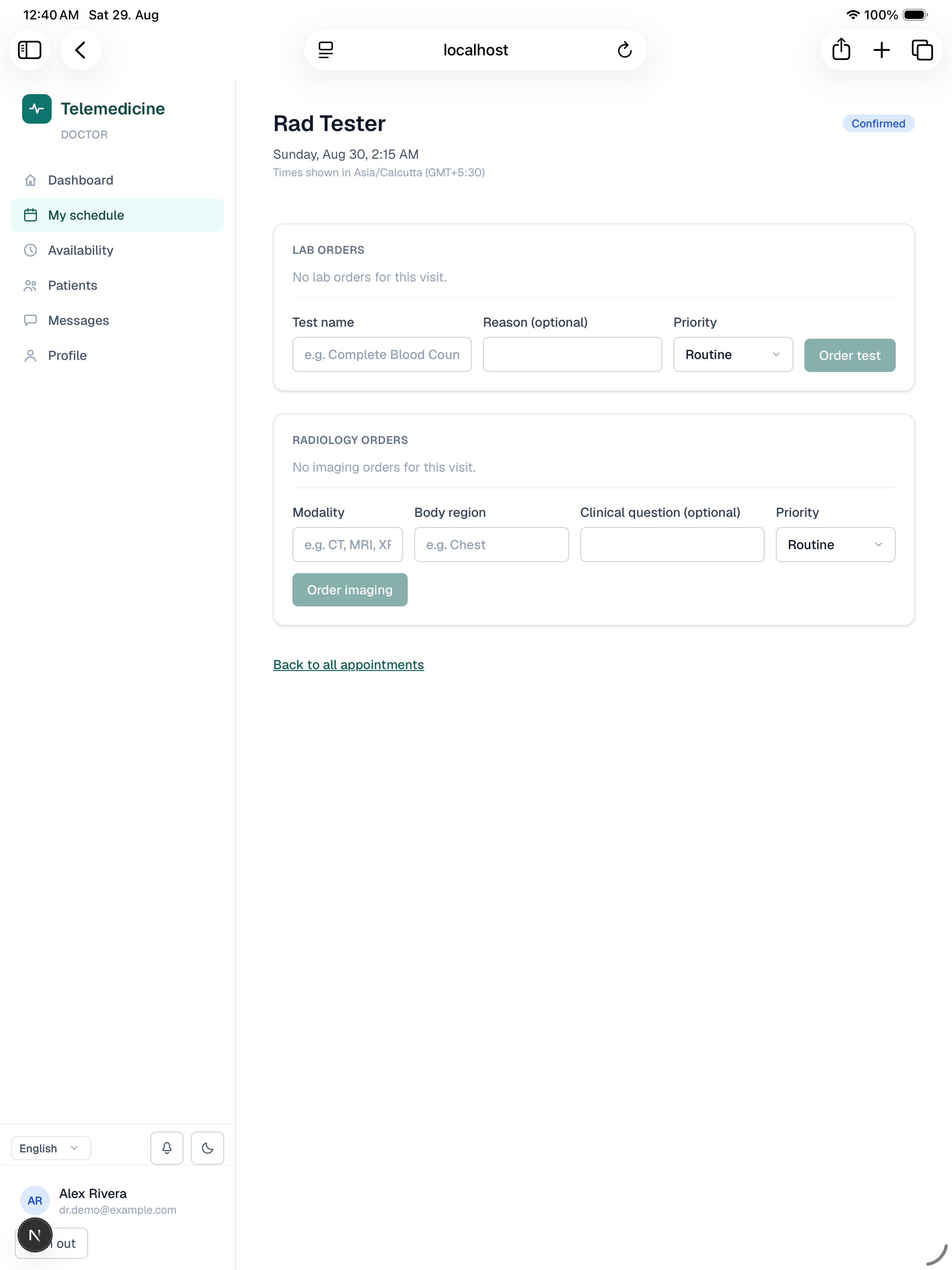Click the Confirmed status badge
The height and width of the screenshot is (1270, 952).
[x=878, y=123]
